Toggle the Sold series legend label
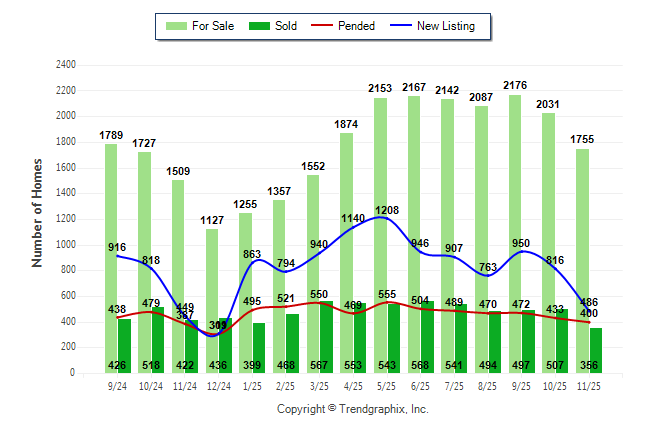The height and width of the screenshot is (434, 646). (x=285, y=26)
